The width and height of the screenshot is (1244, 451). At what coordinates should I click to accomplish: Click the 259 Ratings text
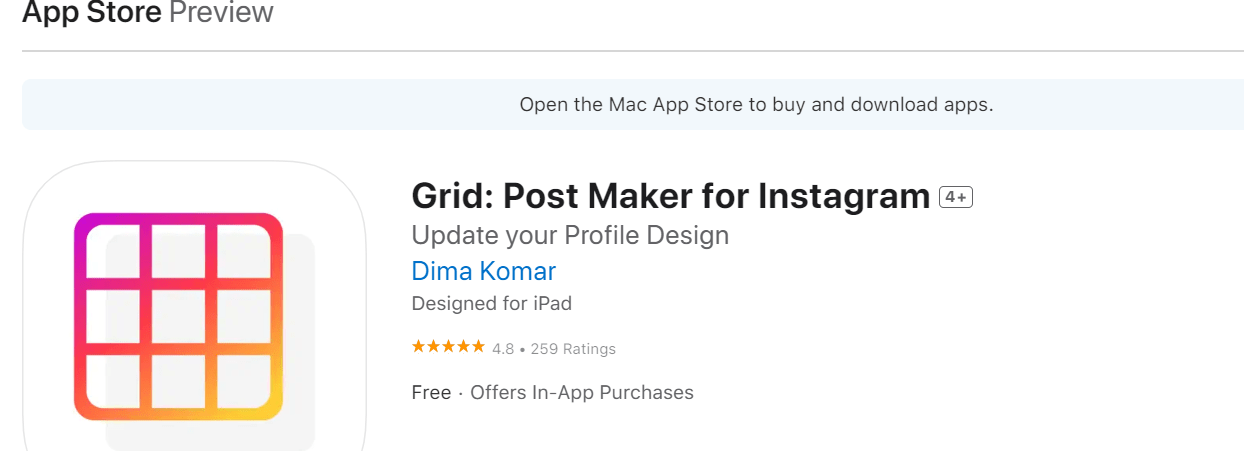click(x=573, y=349)
